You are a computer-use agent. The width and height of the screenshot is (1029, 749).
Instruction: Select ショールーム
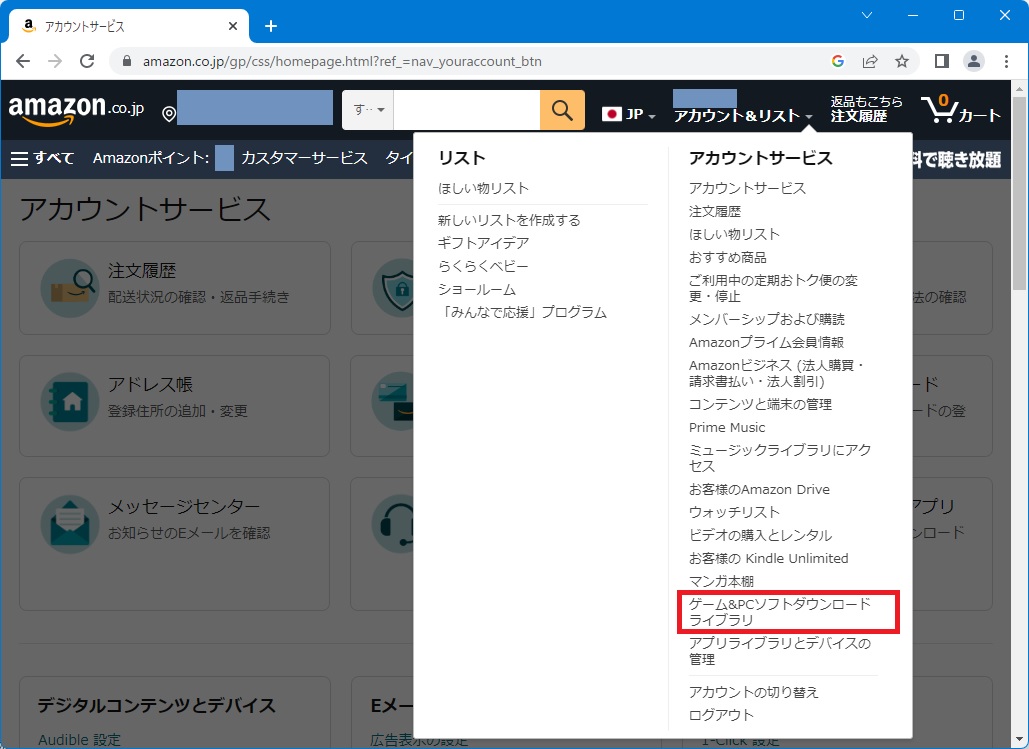477,289
